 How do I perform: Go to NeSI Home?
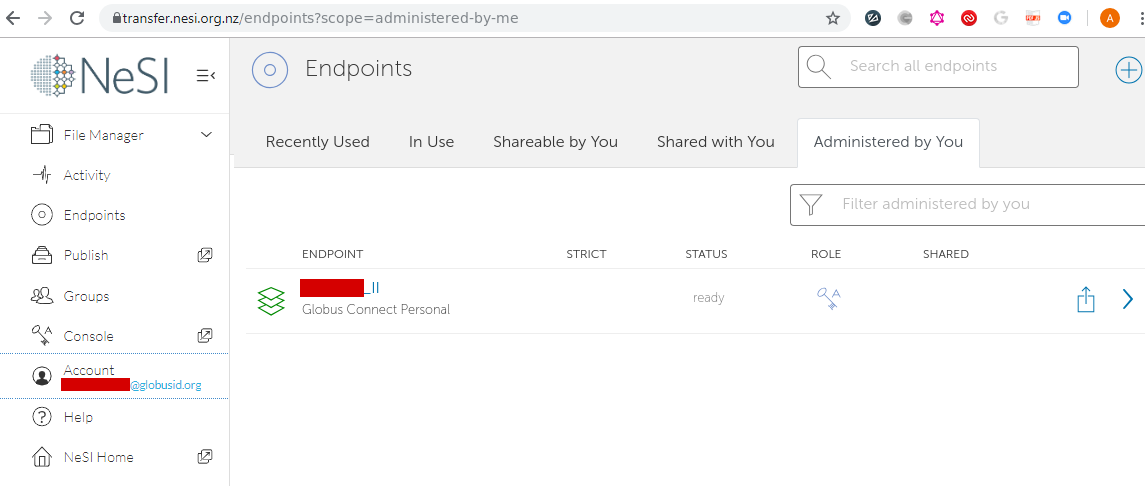(98, 457)
